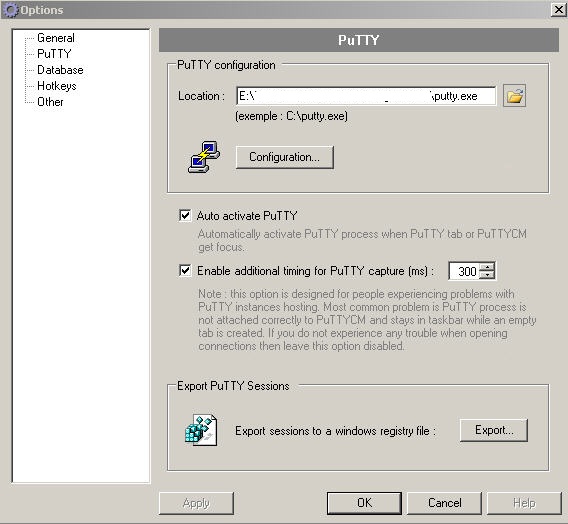The image size is (568, 524).
Task: Cancel the options dialog
Action: point(444,503)
